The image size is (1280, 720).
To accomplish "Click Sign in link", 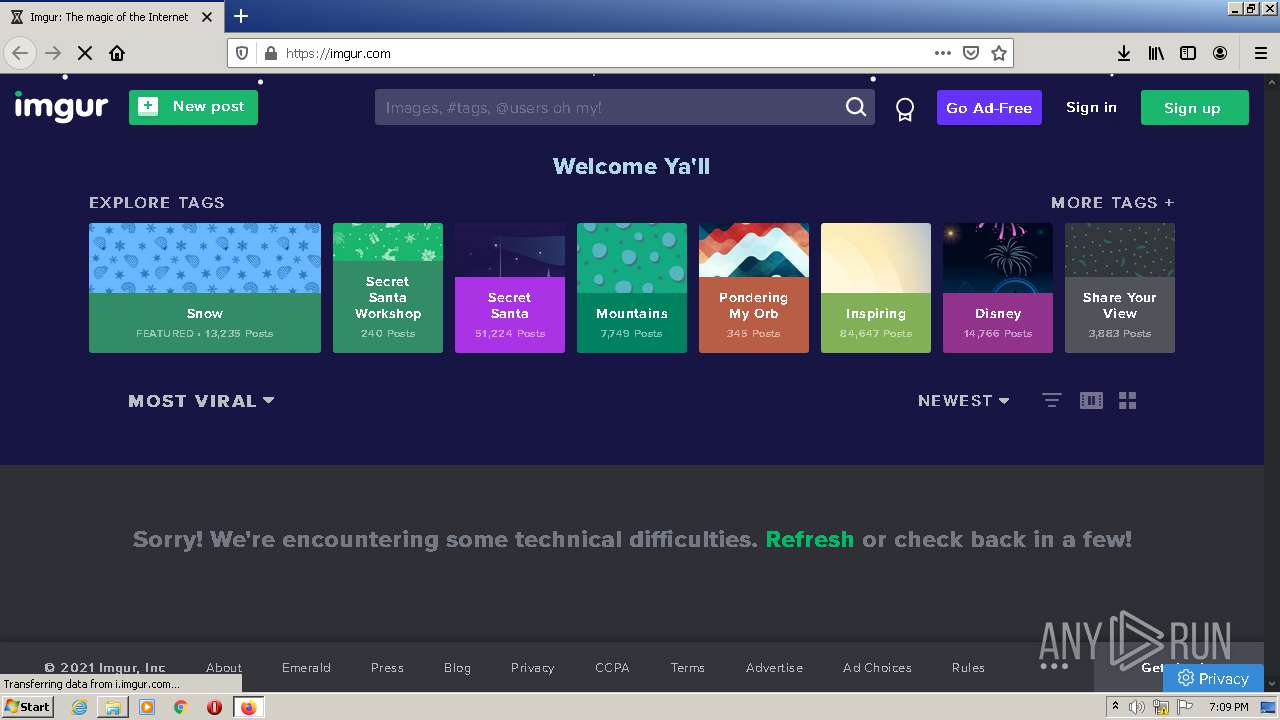I will [1091, 107].
